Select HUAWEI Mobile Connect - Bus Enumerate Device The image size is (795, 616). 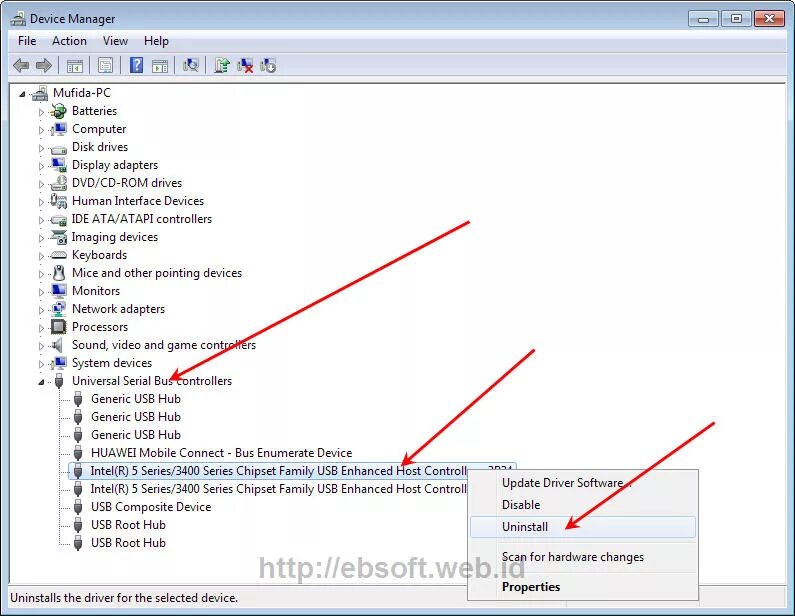[222, 453]
